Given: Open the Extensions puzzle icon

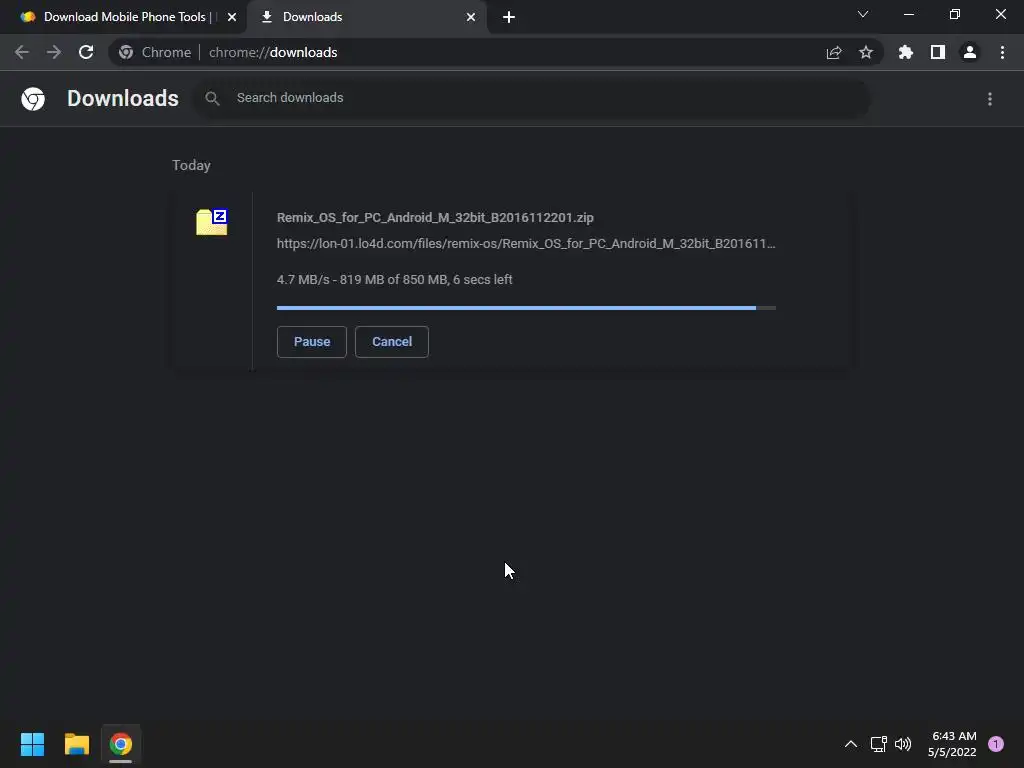Looking at the screenshot, I should pyautogui.click(x=906, y=52).
